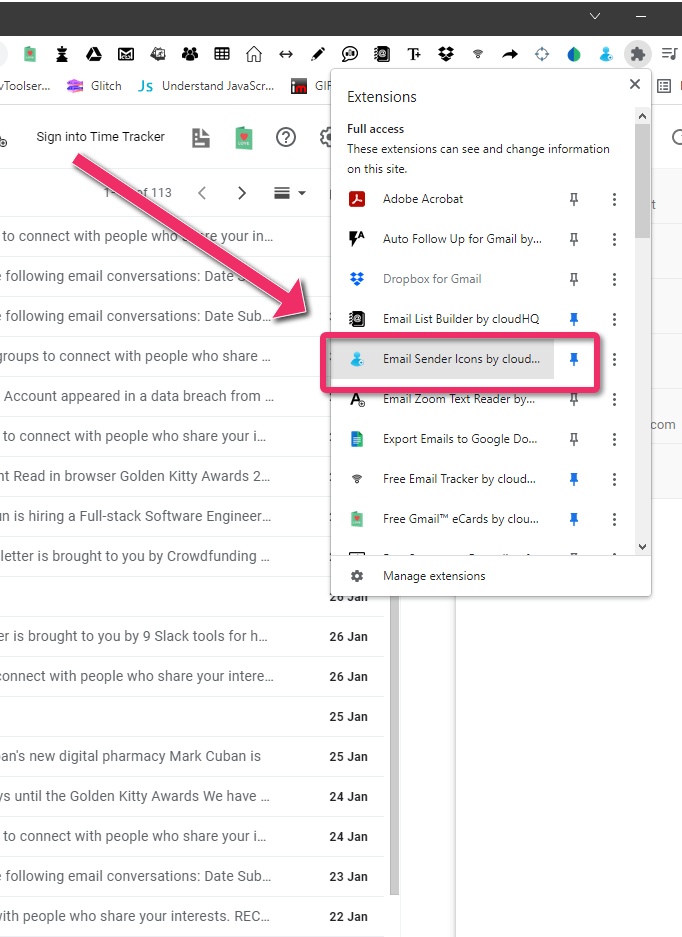Screen dimensions: 682x937
Task: Go to newer emails page arrow
Action: coord(202,193)
